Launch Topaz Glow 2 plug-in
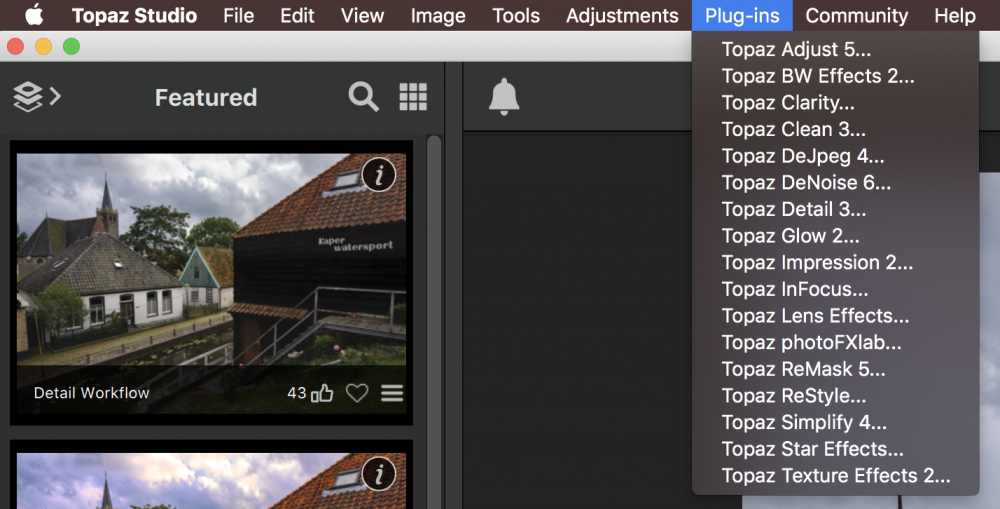 pos(835,236)
